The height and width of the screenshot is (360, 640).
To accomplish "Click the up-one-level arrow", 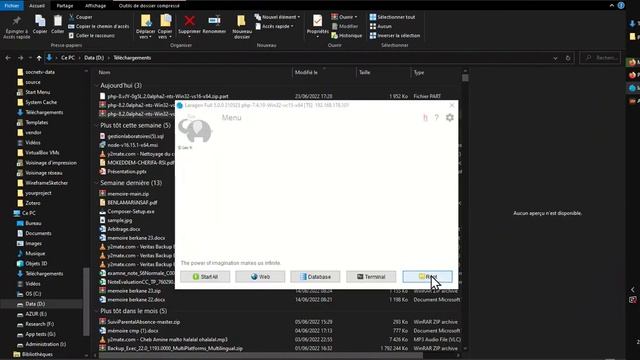I will point(39,58).
